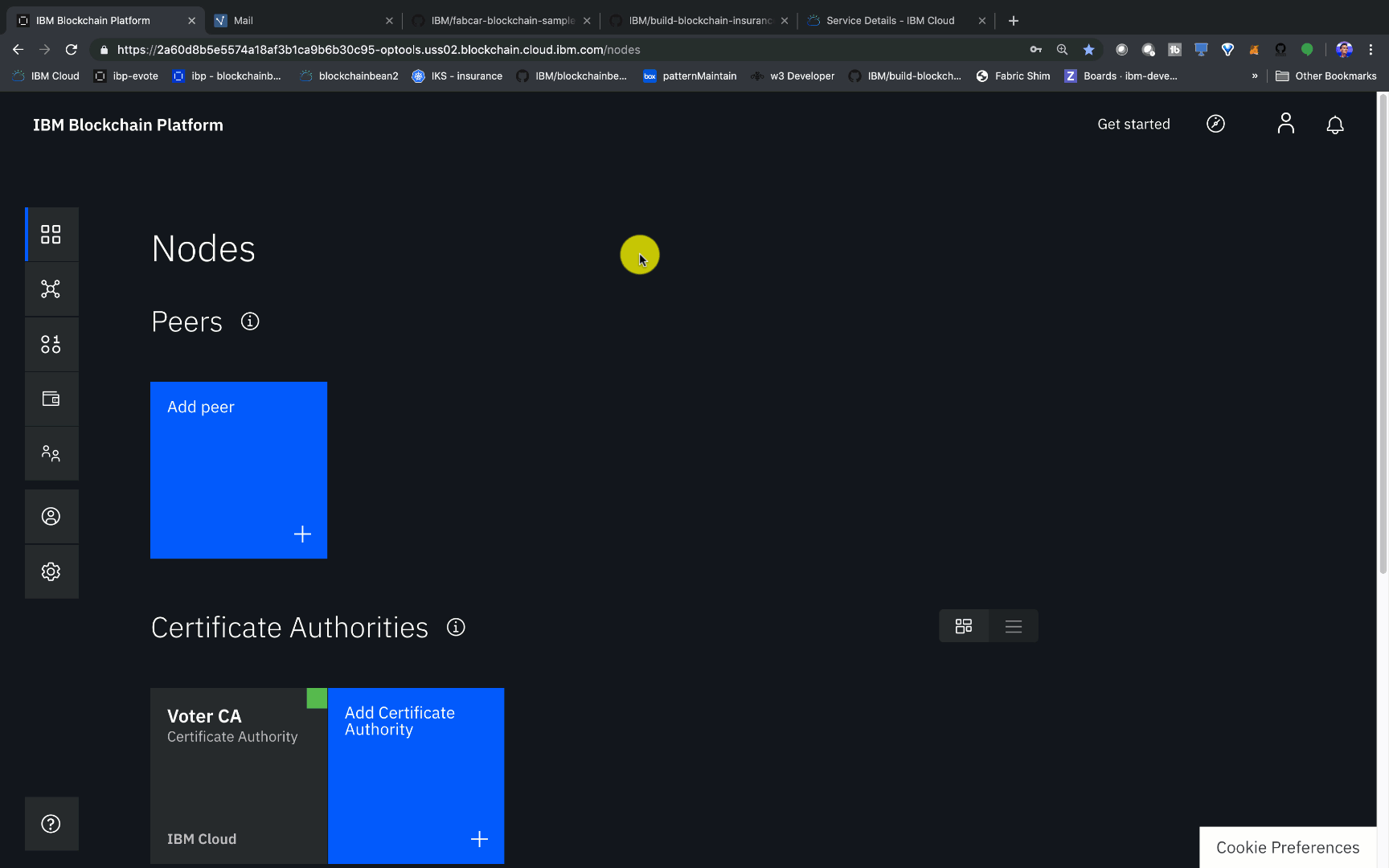Switch to IBM/build-blockchain-insurance tab
Viewport: 1389px width, 868px height.
click(699, 21)
